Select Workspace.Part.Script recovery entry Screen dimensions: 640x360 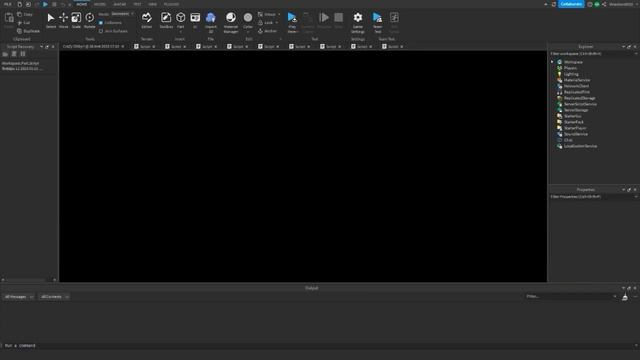(x=21, y=66)
